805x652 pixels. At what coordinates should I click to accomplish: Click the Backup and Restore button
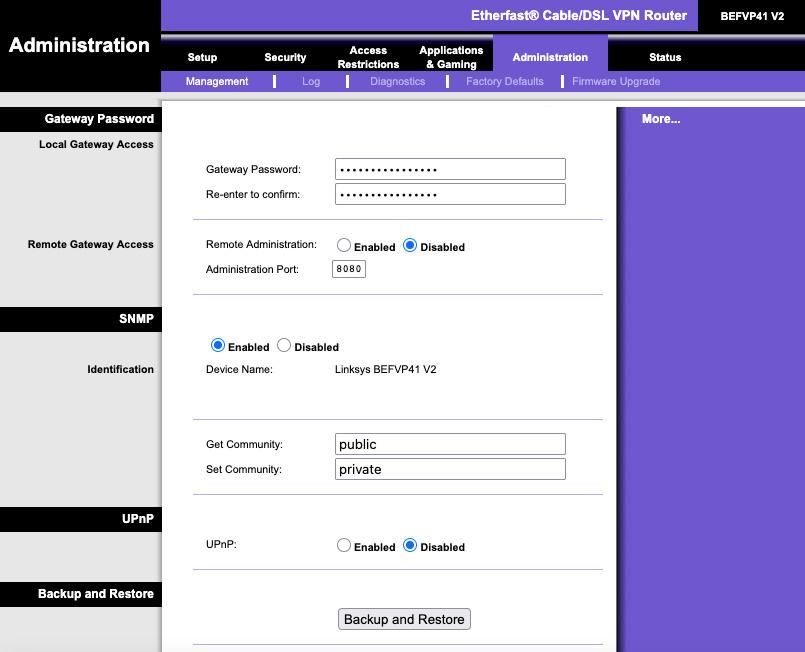pos(404,619)
